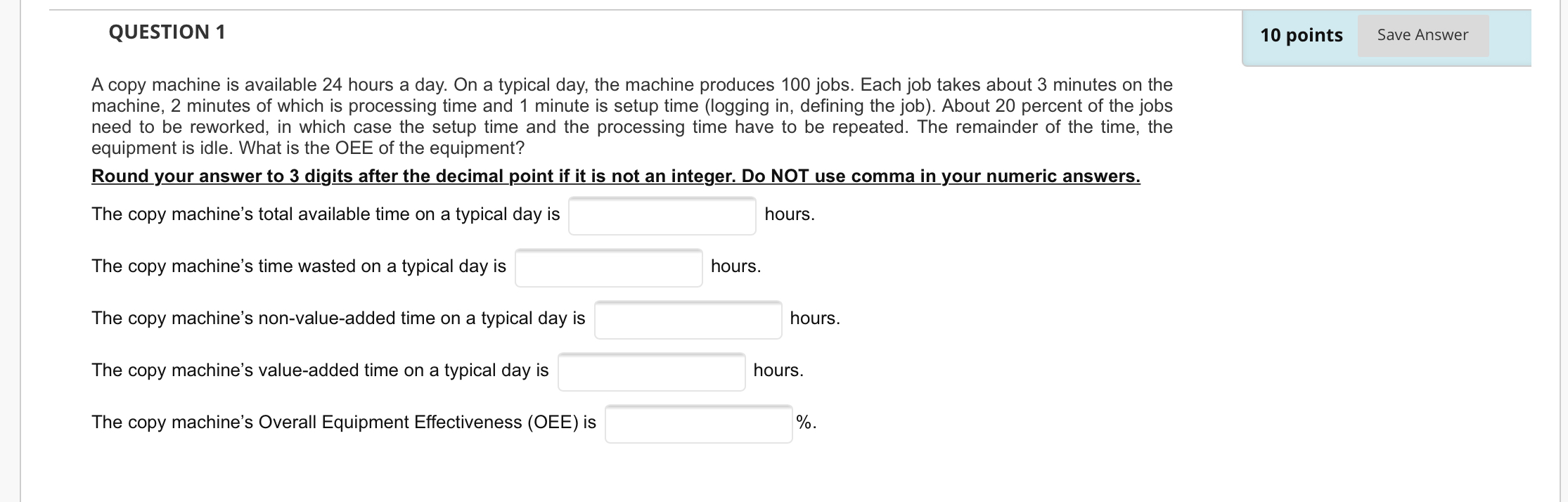Screen dimensions: 1568x502
Task: Click the hours label after available time field
Action: pyautogui.click(x=789, y=213)
